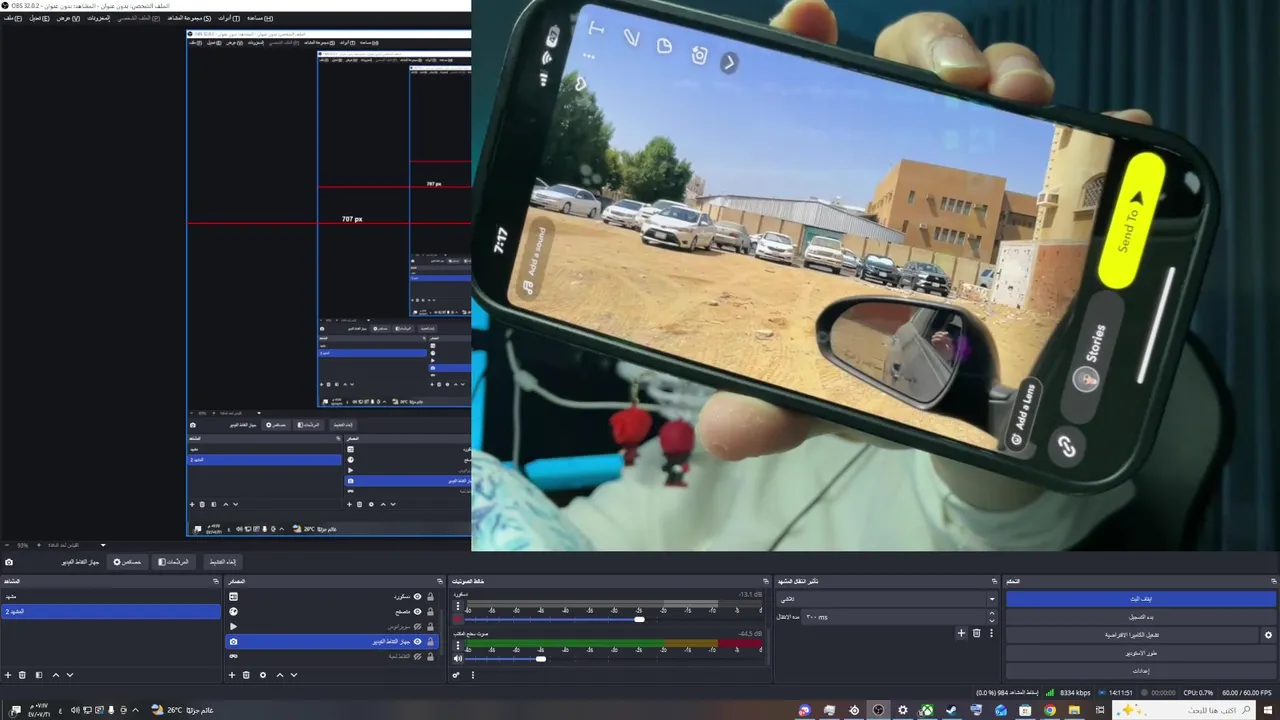This screenshot has height=720, width=1280.
Task: Click the camera icon in source toolbar
Action: point(9,562)
